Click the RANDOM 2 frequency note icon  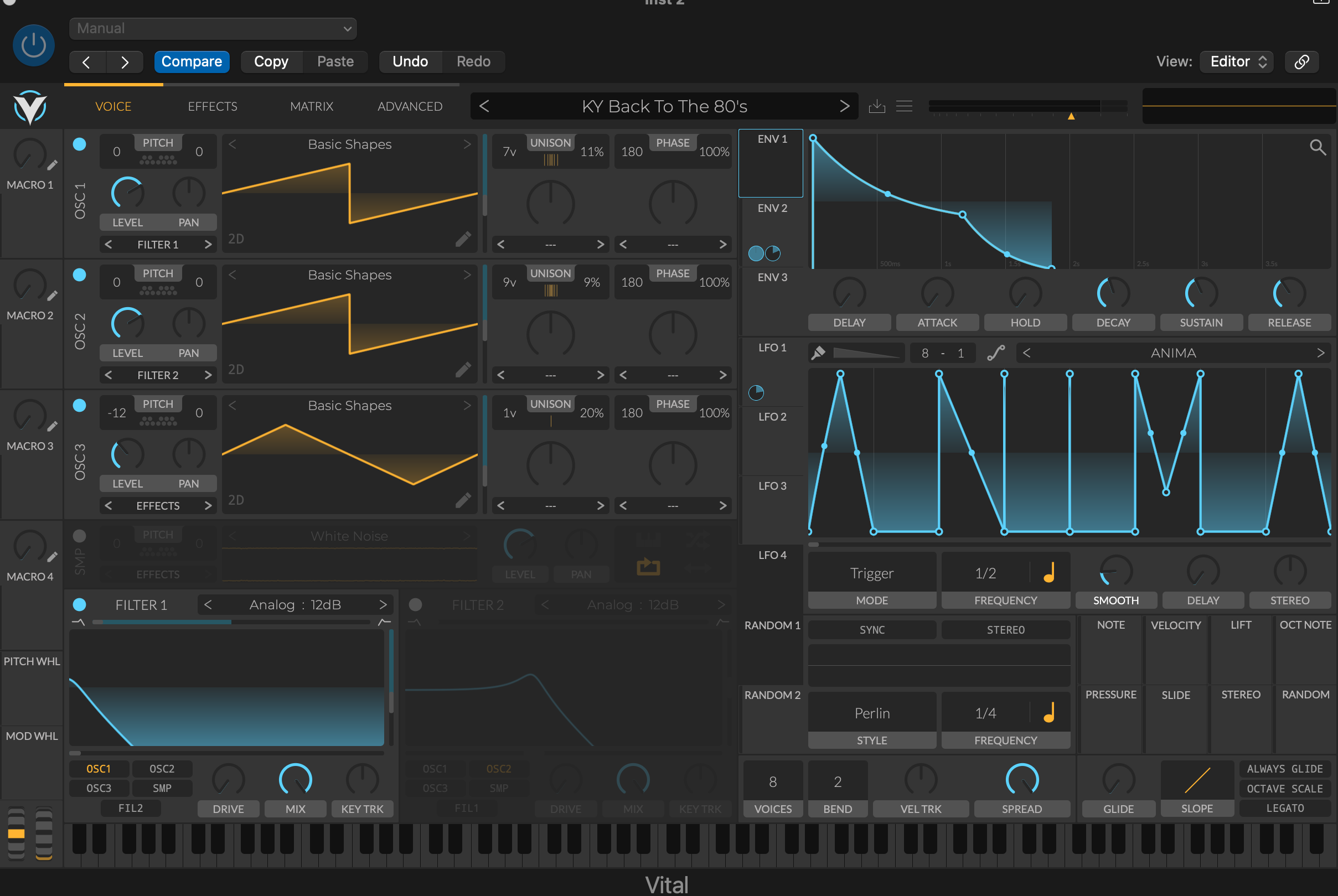(1050, 713)
